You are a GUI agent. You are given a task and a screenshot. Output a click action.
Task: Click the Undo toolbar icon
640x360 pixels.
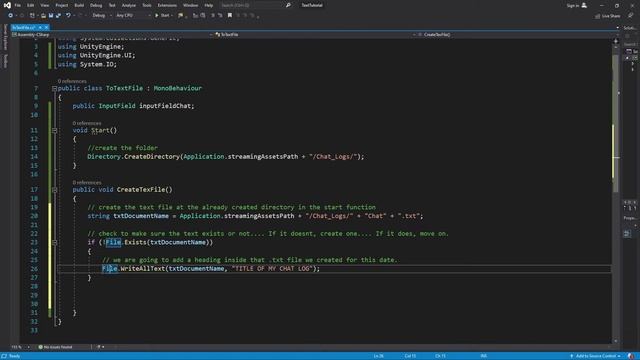[68, 16]
